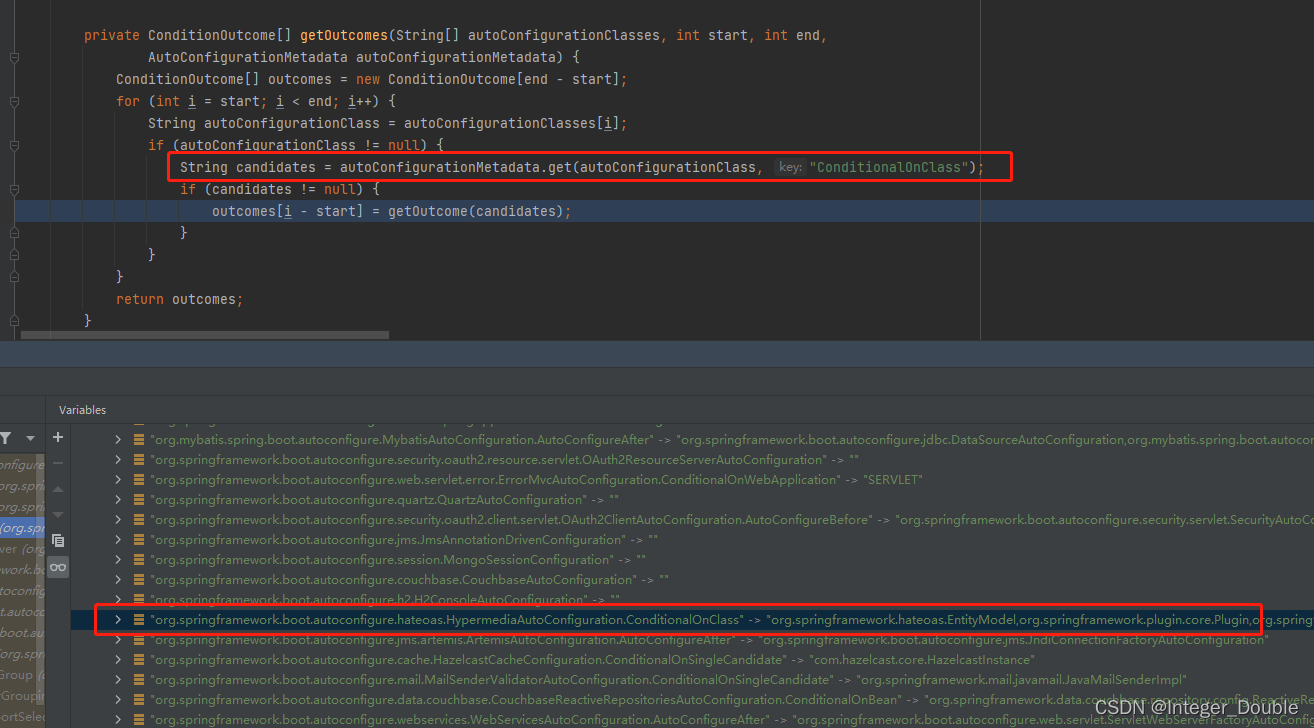The height and width of the screenshot is (728, 1314).
Task: Click map entry icon of MongoSessionConfiguration row
Action: click(x=139, y=560)
